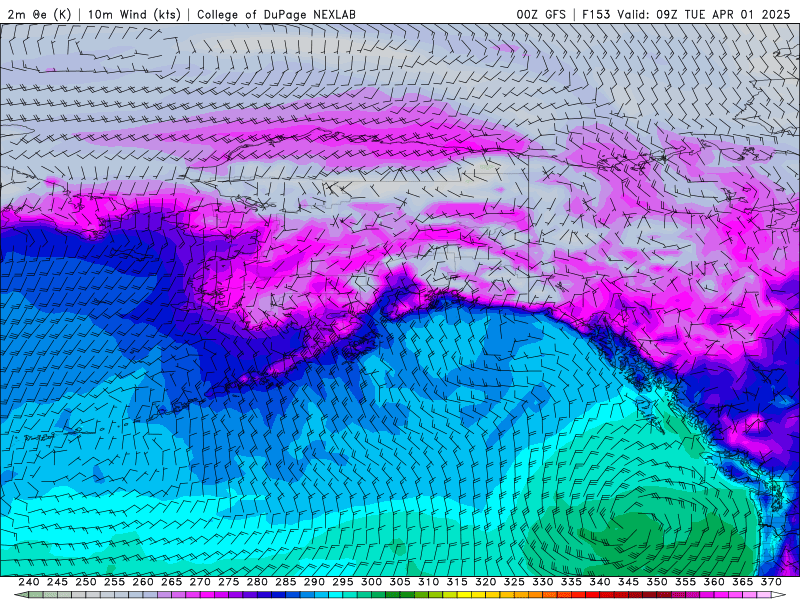Click the valid time '09Z TUE APR 01 2025'
800x600 pixels.
[x=723, y=14]
